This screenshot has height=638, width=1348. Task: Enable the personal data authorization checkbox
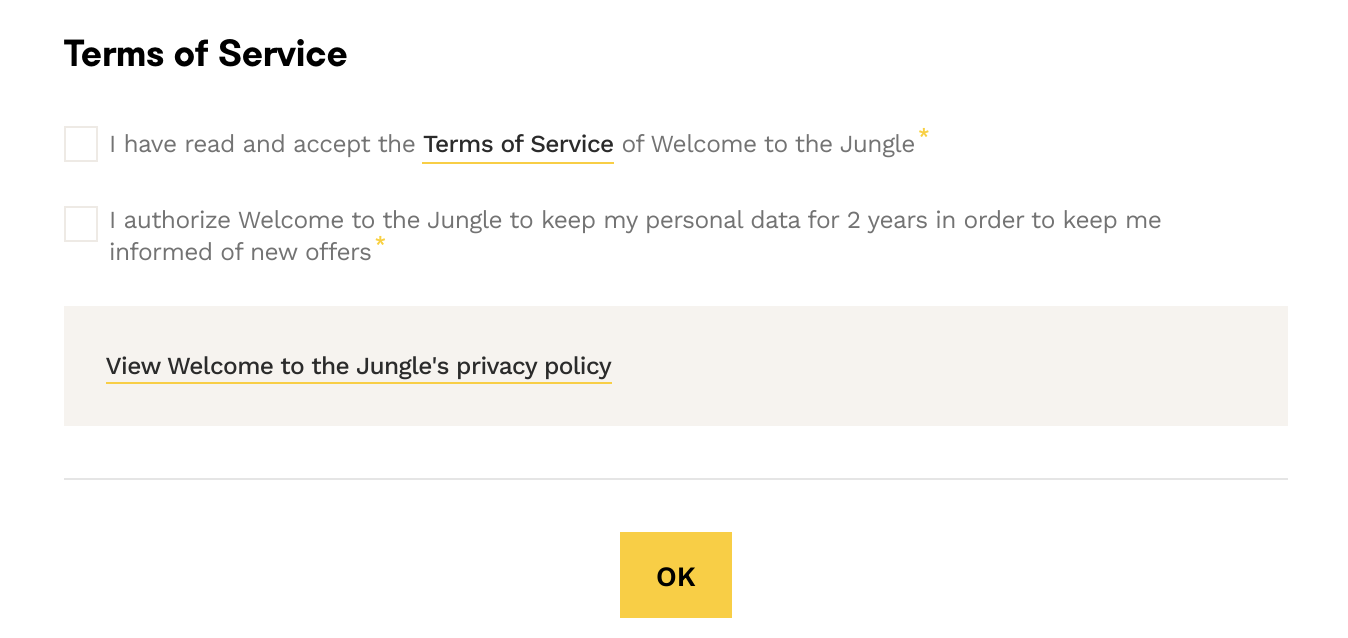pyautogui.click(x=81, y=224)
